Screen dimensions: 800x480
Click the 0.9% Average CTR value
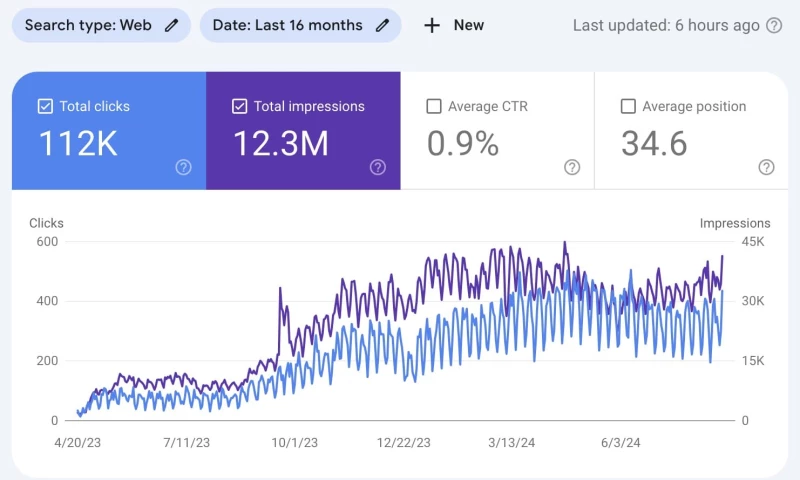pyautogui.click(x=462, y=144)
